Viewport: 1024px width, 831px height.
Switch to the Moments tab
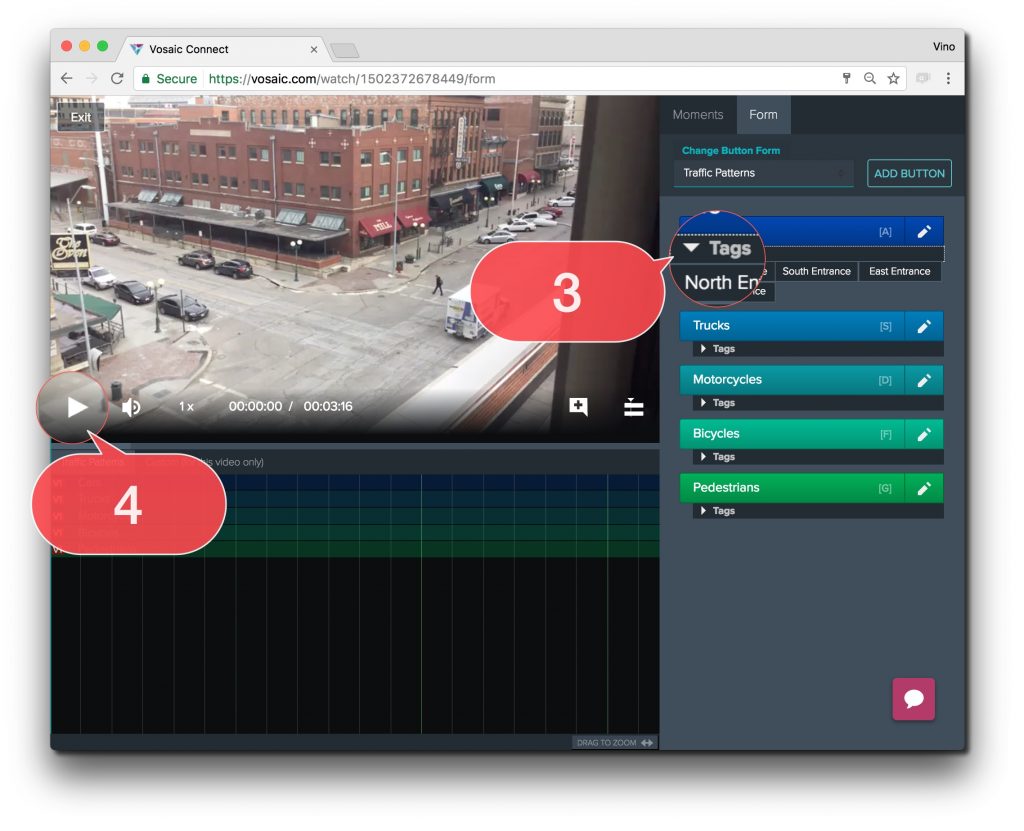(x=697, y=115)
